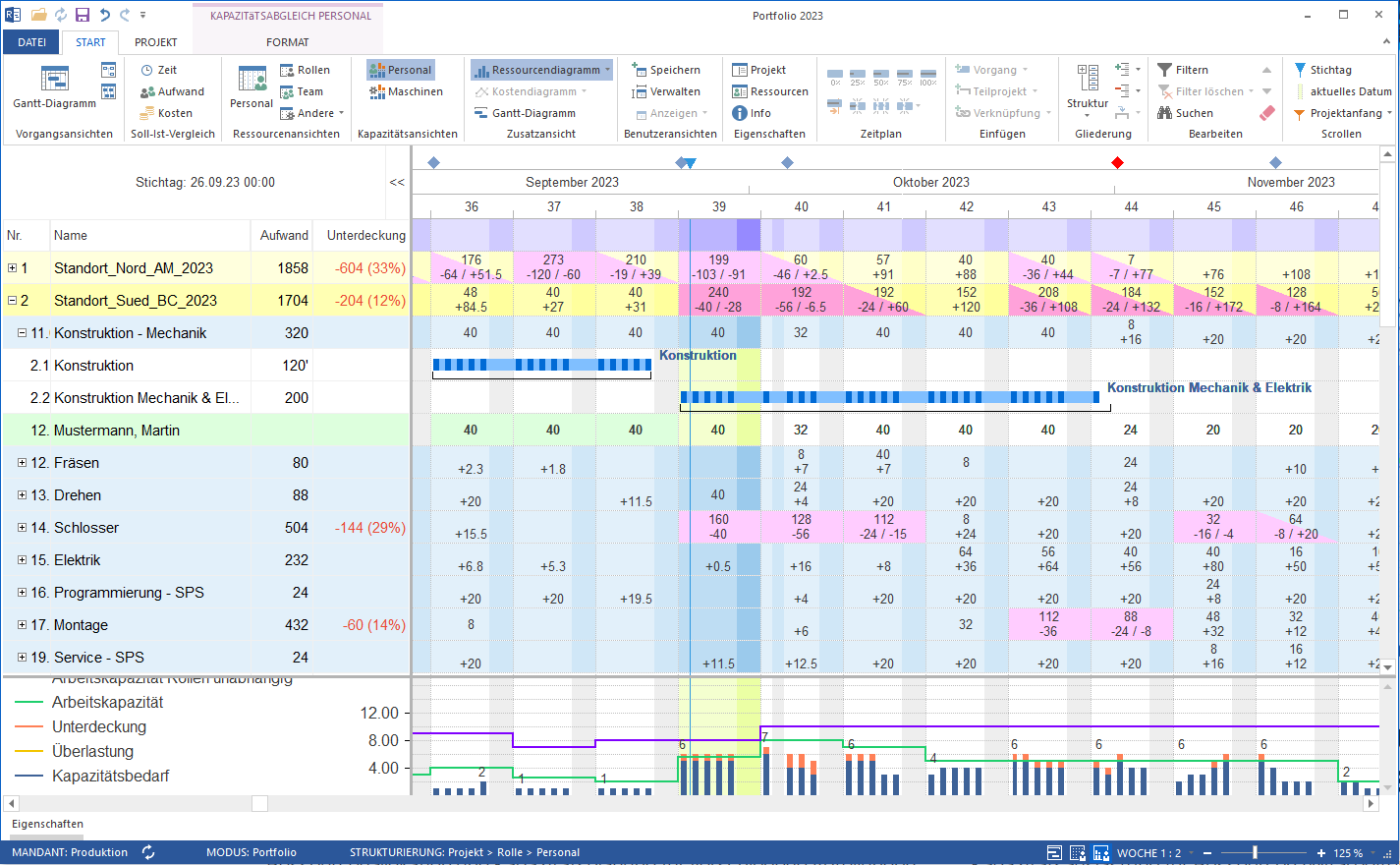Zoom out with the minus button
The image size is (1400, 865).
click(x=1207, y=852)
